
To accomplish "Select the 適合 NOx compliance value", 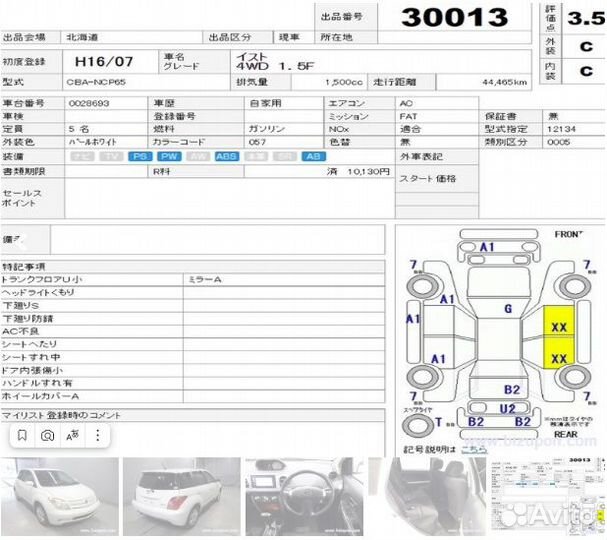I will coord(410,129).
